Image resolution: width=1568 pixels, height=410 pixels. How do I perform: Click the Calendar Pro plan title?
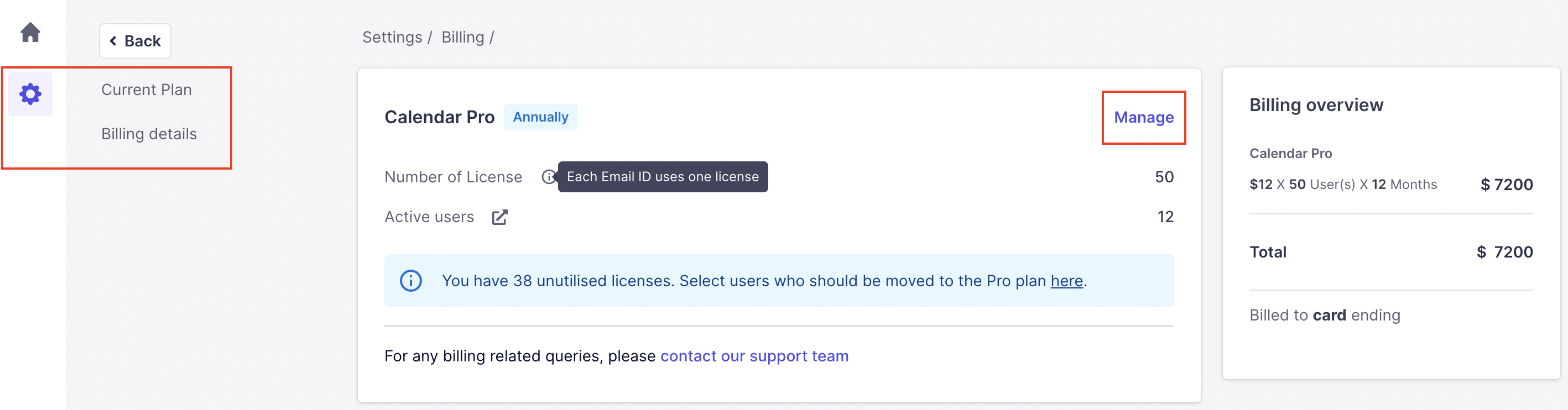[x=439, y=117]
